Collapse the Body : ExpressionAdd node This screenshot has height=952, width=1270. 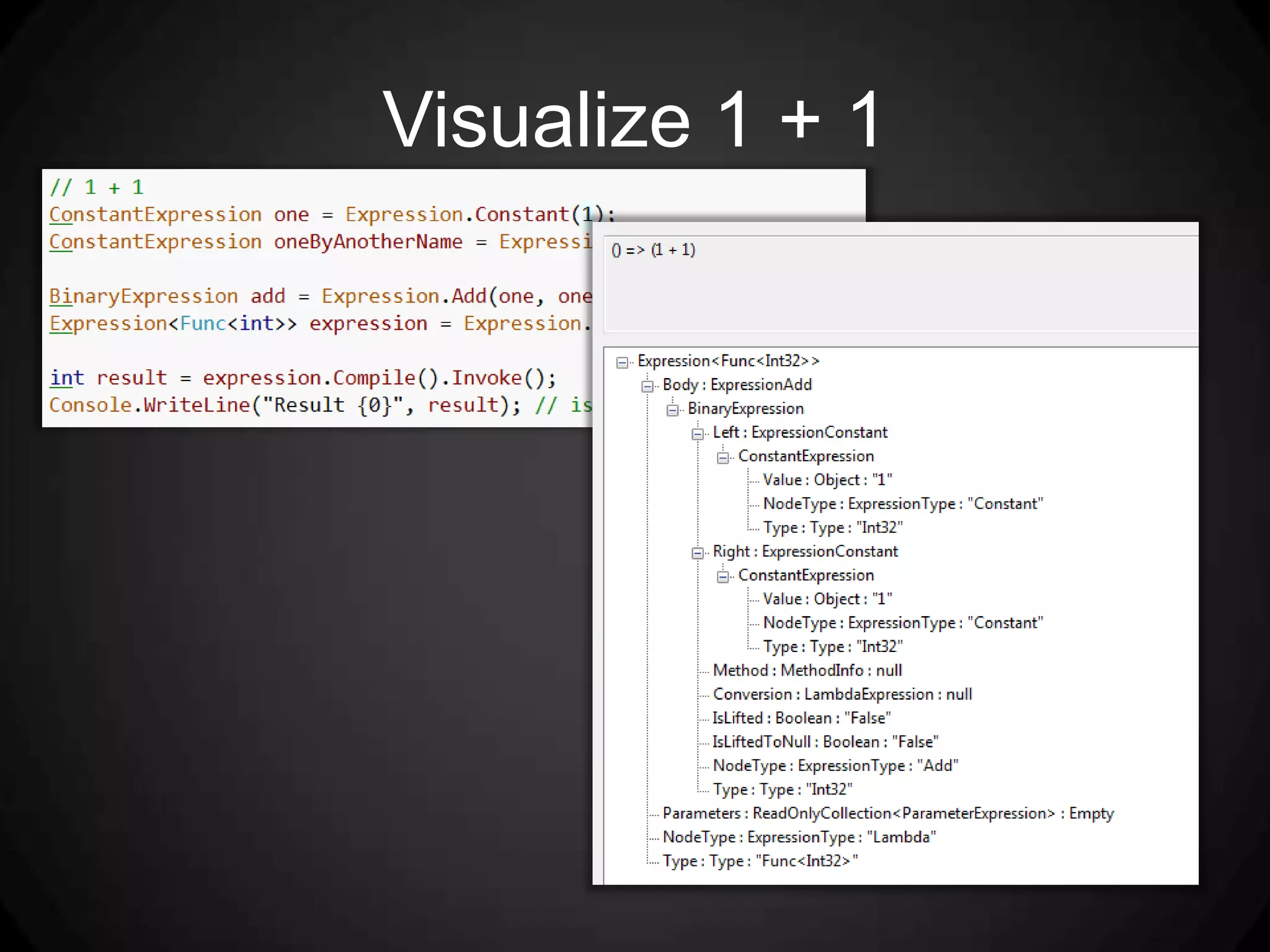647,386
